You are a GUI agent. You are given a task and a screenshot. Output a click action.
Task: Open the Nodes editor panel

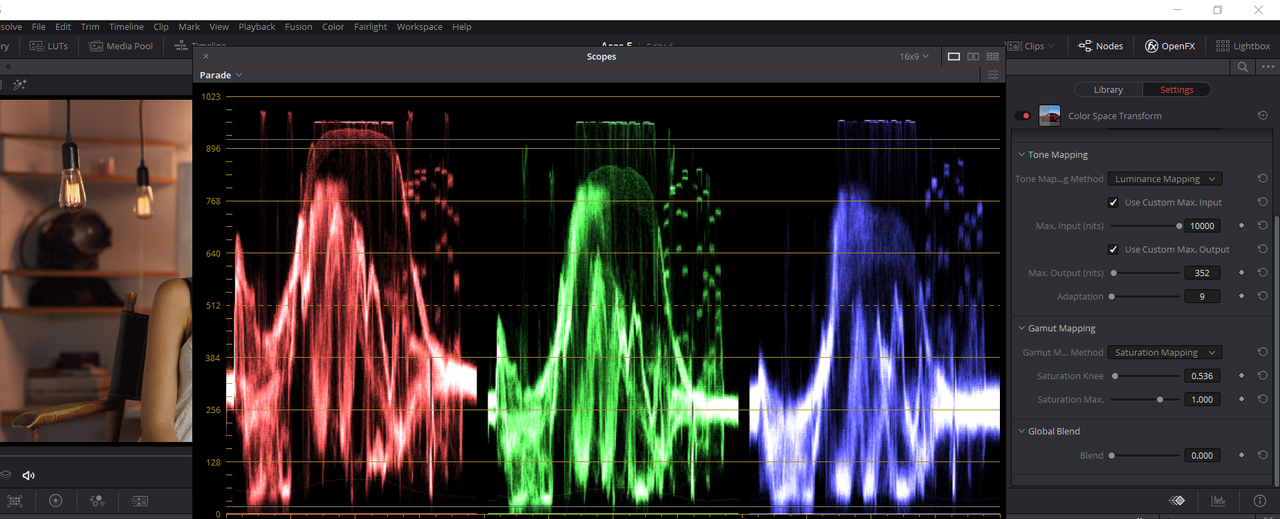click(x=1101, y=46)
